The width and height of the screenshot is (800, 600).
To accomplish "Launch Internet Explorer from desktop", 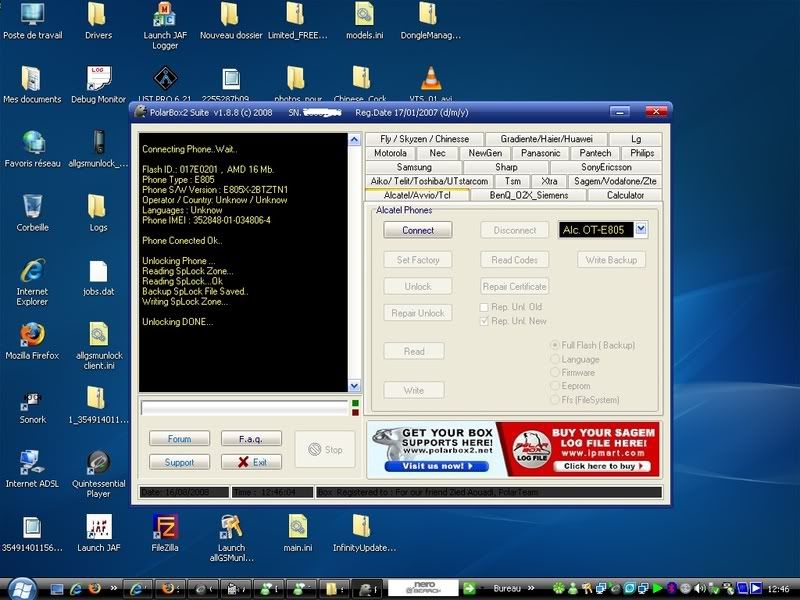I will [32, 282].
